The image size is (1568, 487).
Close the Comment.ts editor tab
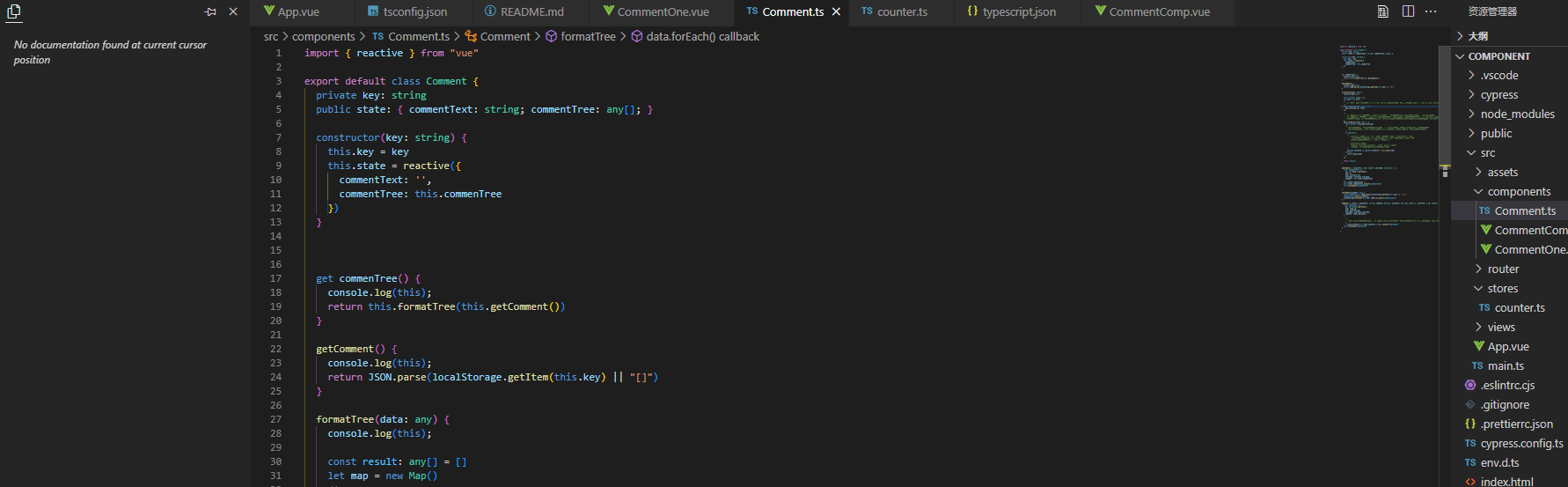click(x=836, y=11)
